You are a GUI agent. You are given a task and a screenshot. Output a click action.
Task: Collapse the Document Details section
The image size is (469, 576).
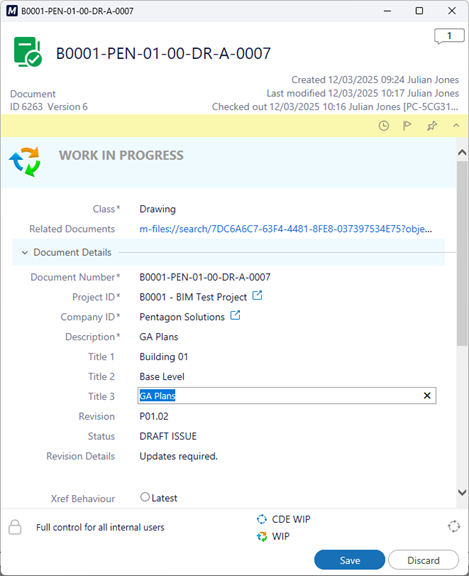tap(25, 252)
